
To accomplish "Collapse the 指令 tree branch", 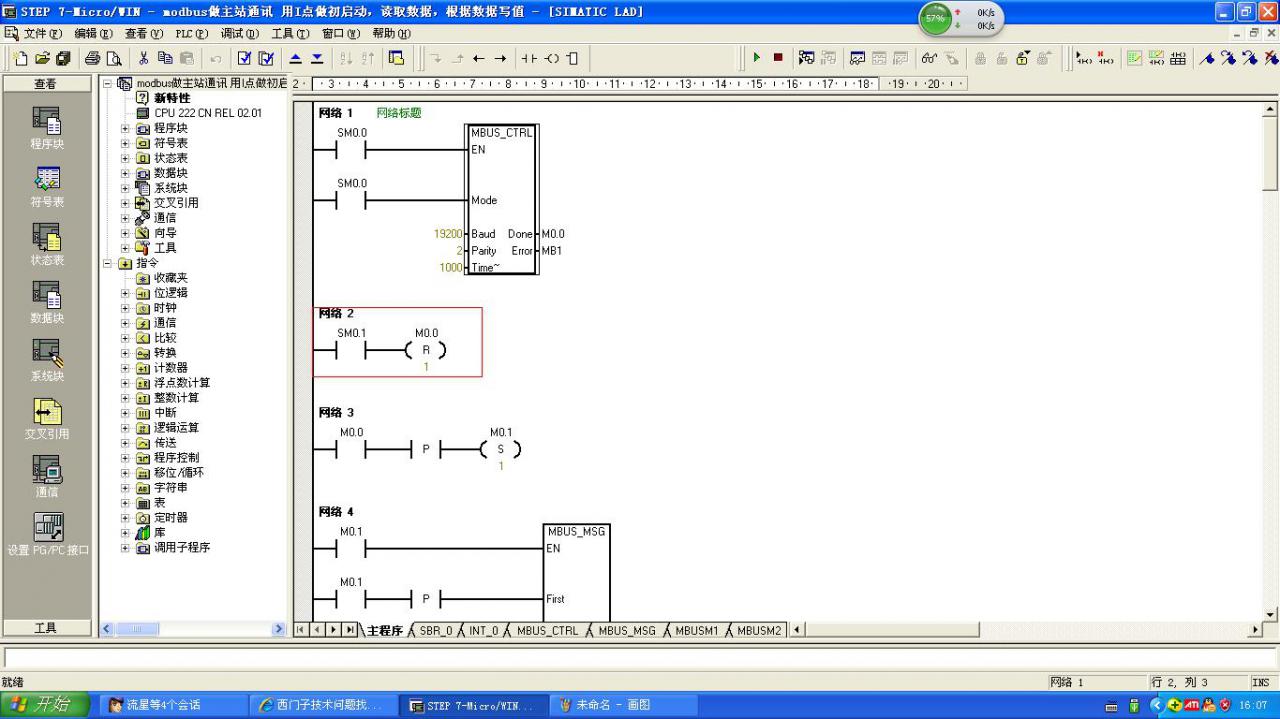I will [x=106, y=262].
